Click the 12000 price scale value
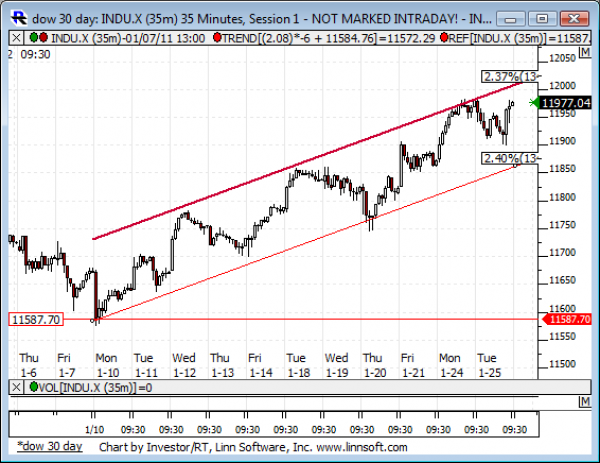 [562, 86]
